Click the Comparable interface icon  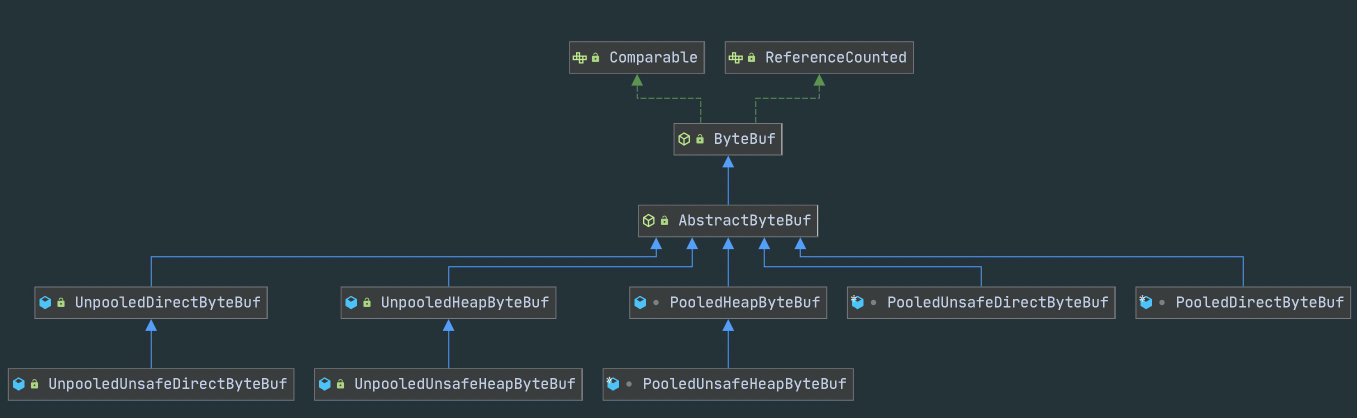(579, 58)
